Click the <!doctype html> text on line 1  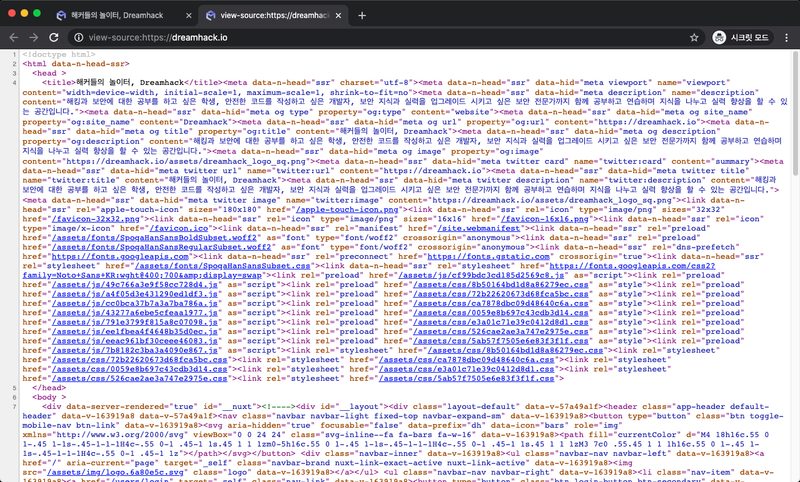point(59,55)
